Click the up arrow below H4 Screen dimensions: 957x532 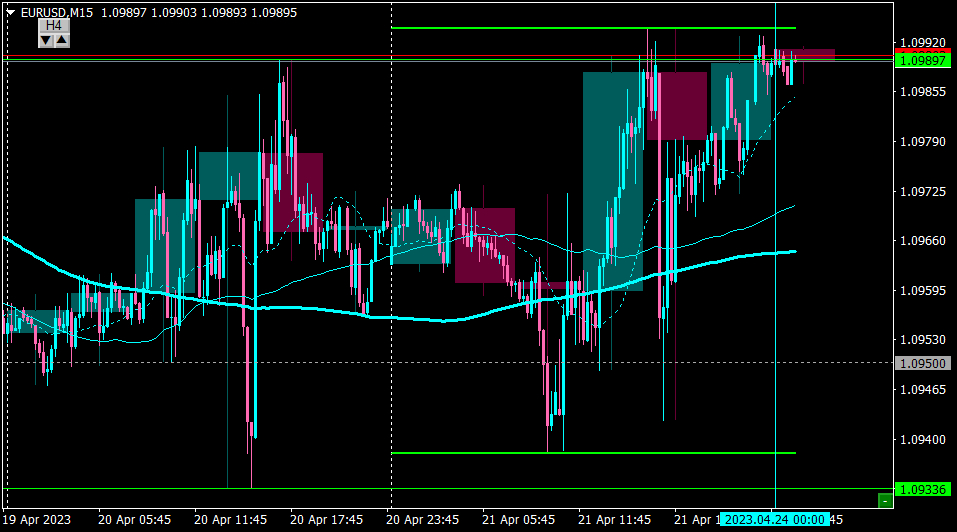point(62,41)
